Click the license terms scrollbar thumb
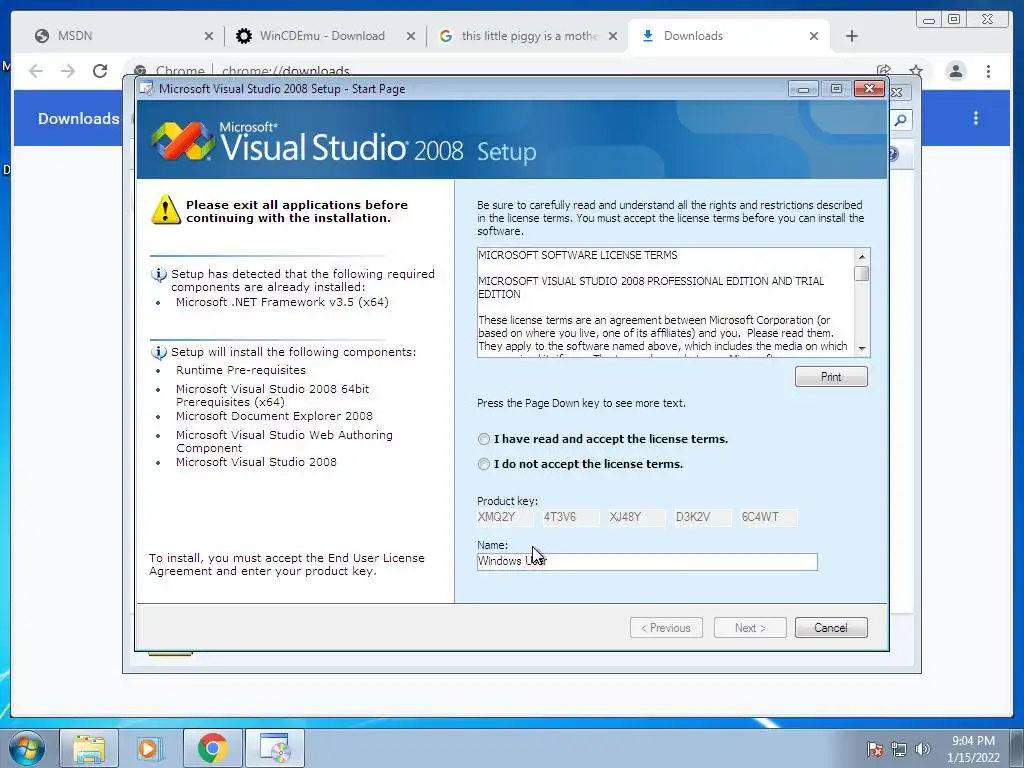The height and width of the screenshot is (768, 1024). pos(862,273)
